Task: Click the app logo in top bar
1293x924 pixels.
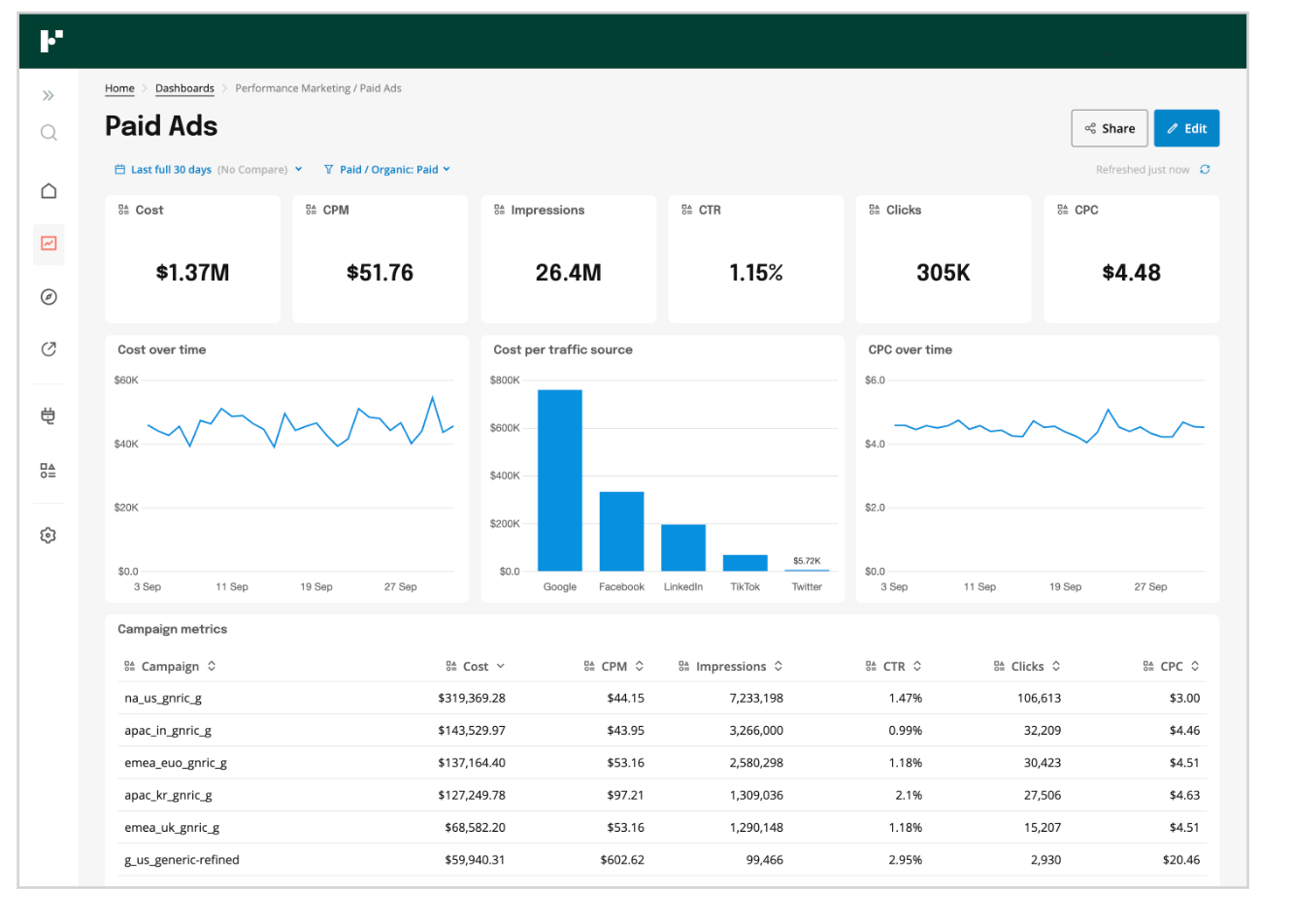Action: [x=51, y=41]
